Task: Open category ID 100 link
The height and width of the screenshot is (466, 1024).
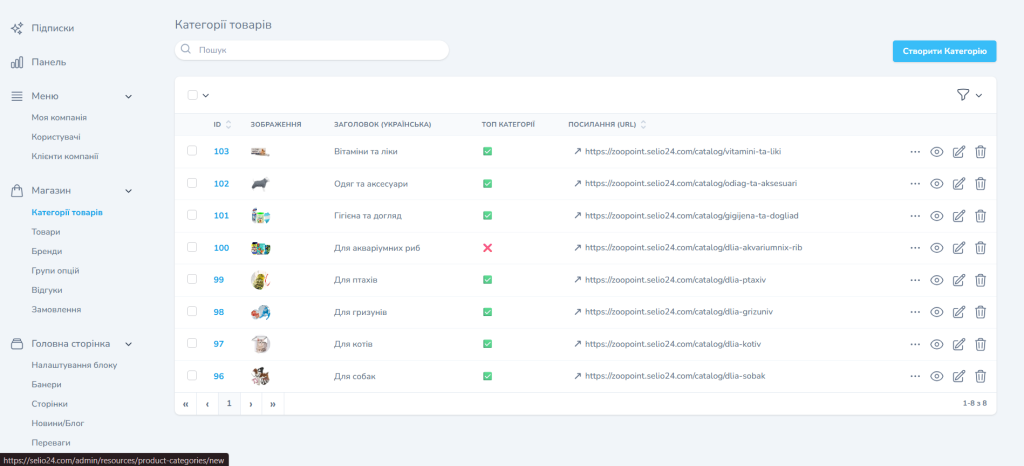Action: coord(221,248)
